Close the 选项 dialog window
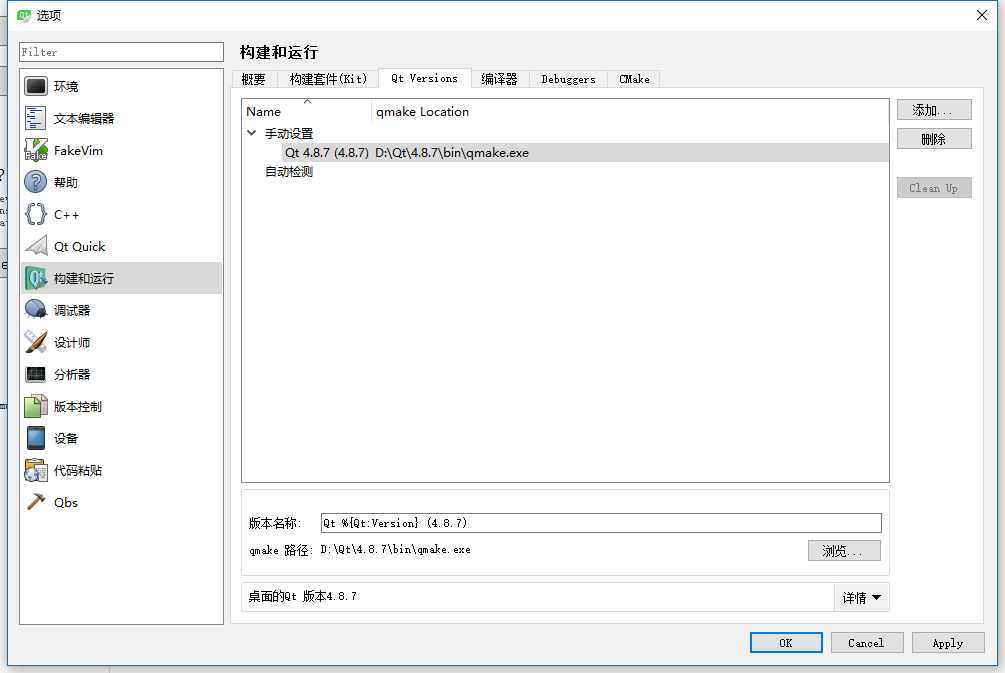The width and height of the screenshot is (1005, 673). [981, 15]
